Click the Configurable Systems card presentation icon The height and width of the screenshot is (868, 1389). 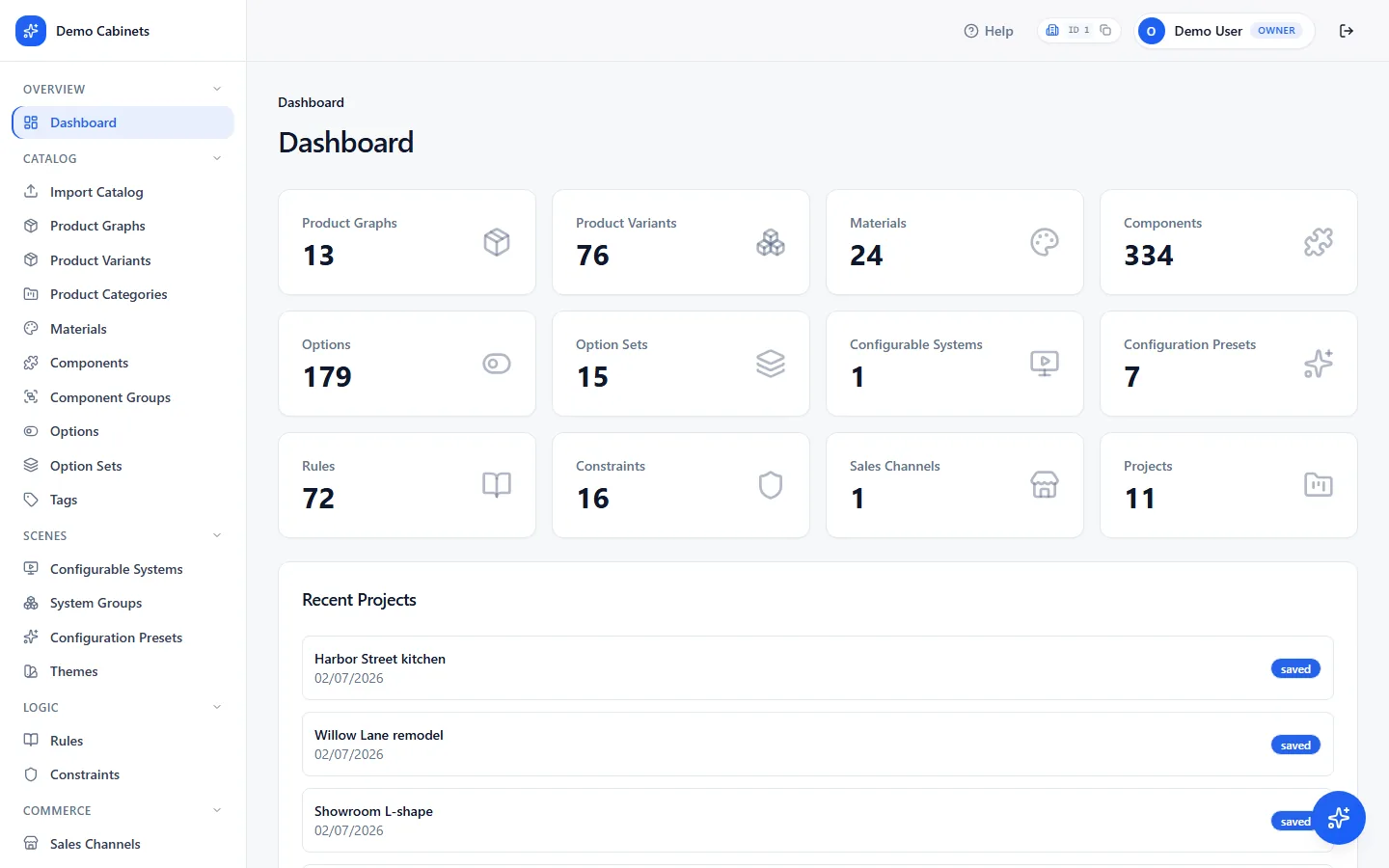(1045, 364)
